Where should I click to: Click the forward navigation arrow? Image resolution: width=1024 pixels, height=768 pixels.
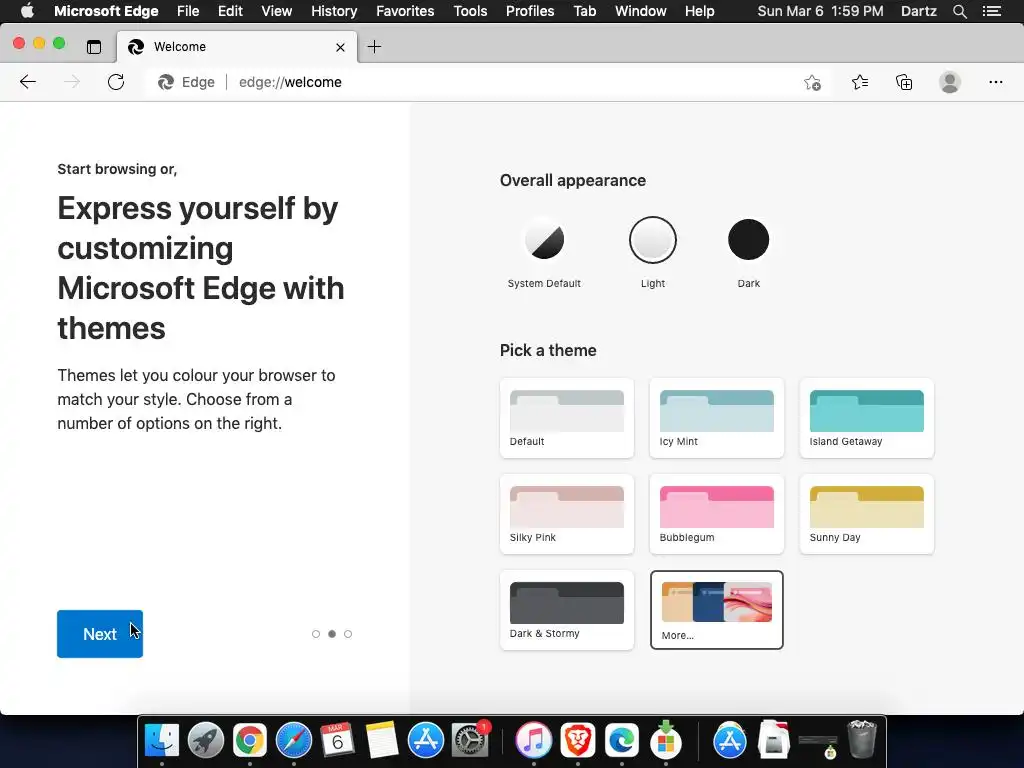[72, 82]
